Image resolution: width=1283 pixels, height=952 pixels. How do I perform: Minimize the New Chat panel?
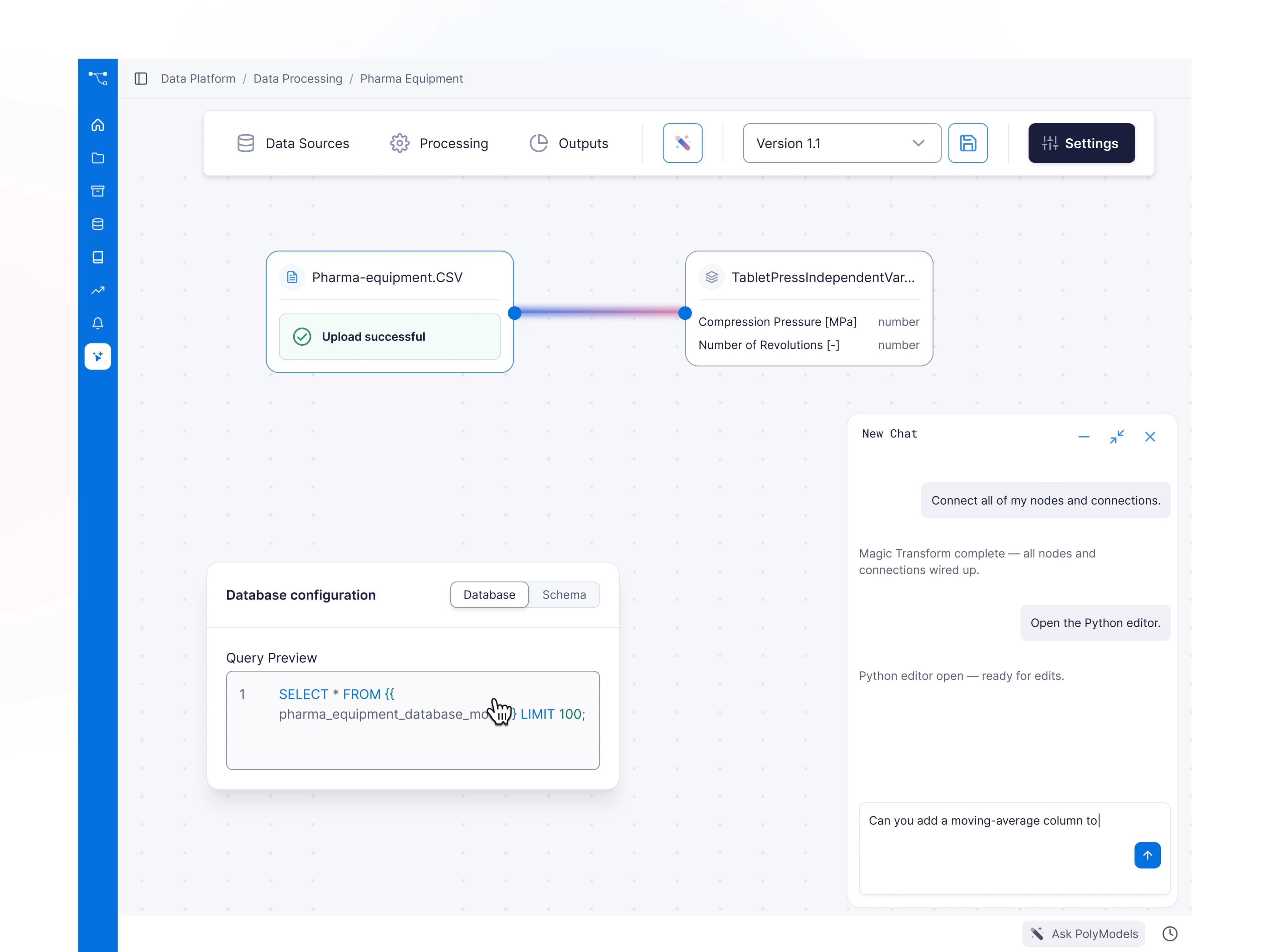pos(1084,437)
